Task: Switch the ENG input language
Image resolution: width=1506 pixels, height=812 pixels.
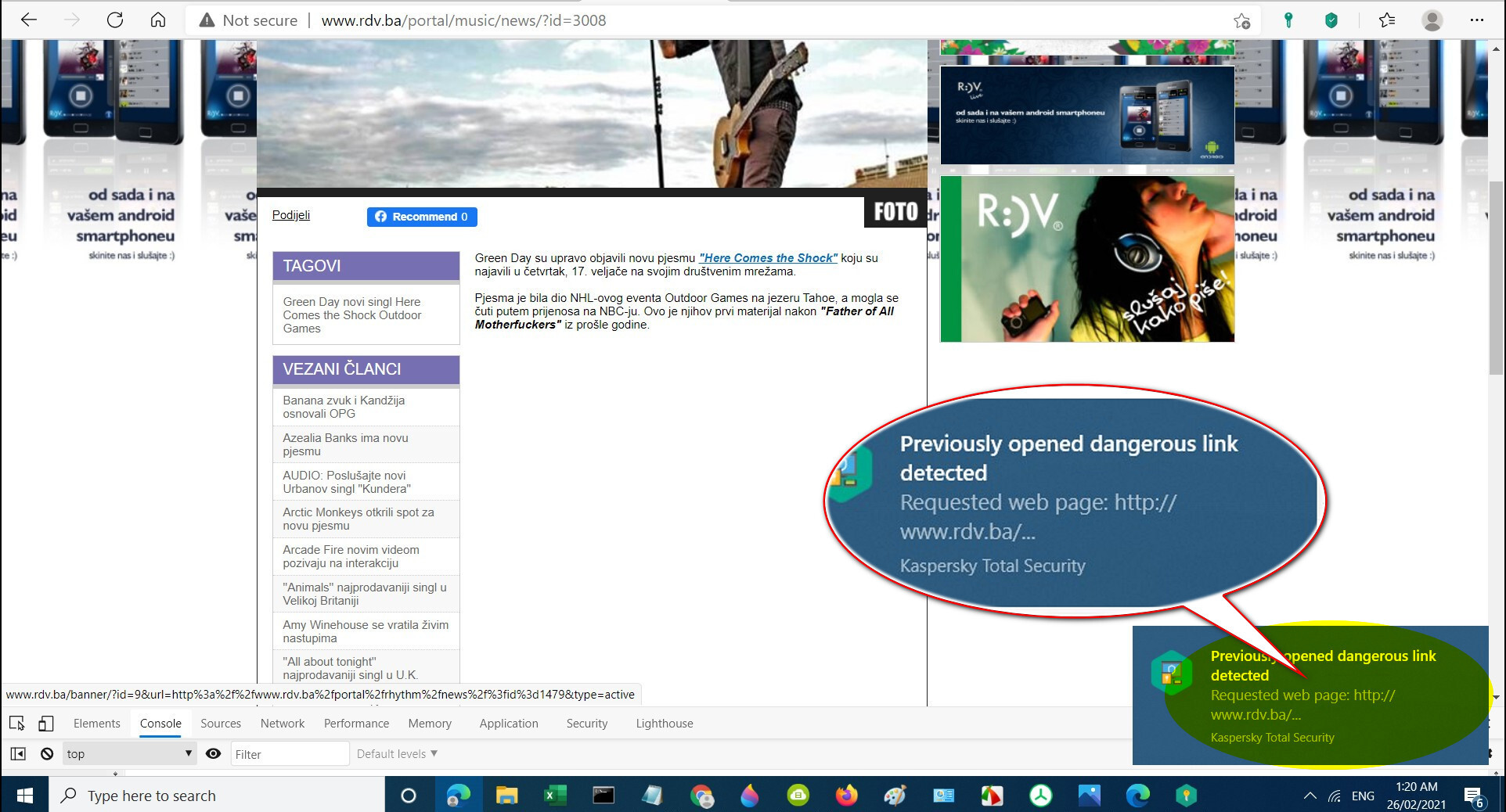Action: (x=1363, y=796)
